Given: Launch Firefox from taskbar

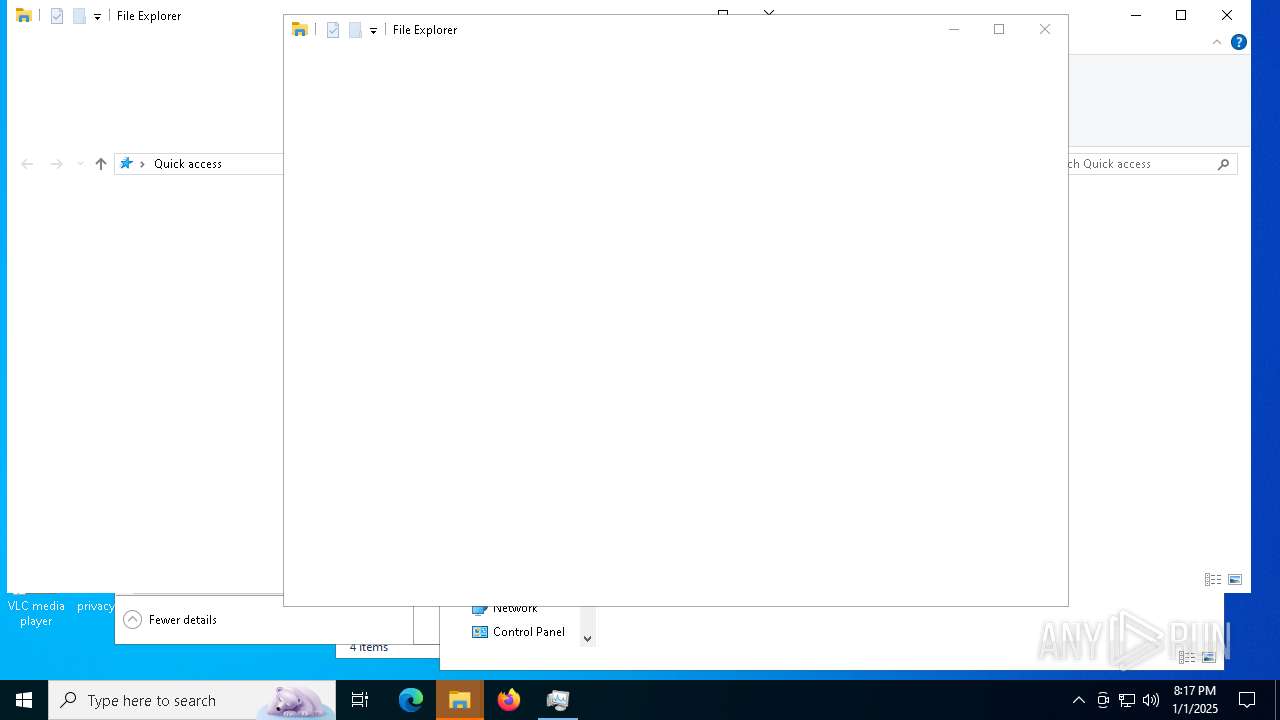Looking at the screenshot, I should 509,700.
